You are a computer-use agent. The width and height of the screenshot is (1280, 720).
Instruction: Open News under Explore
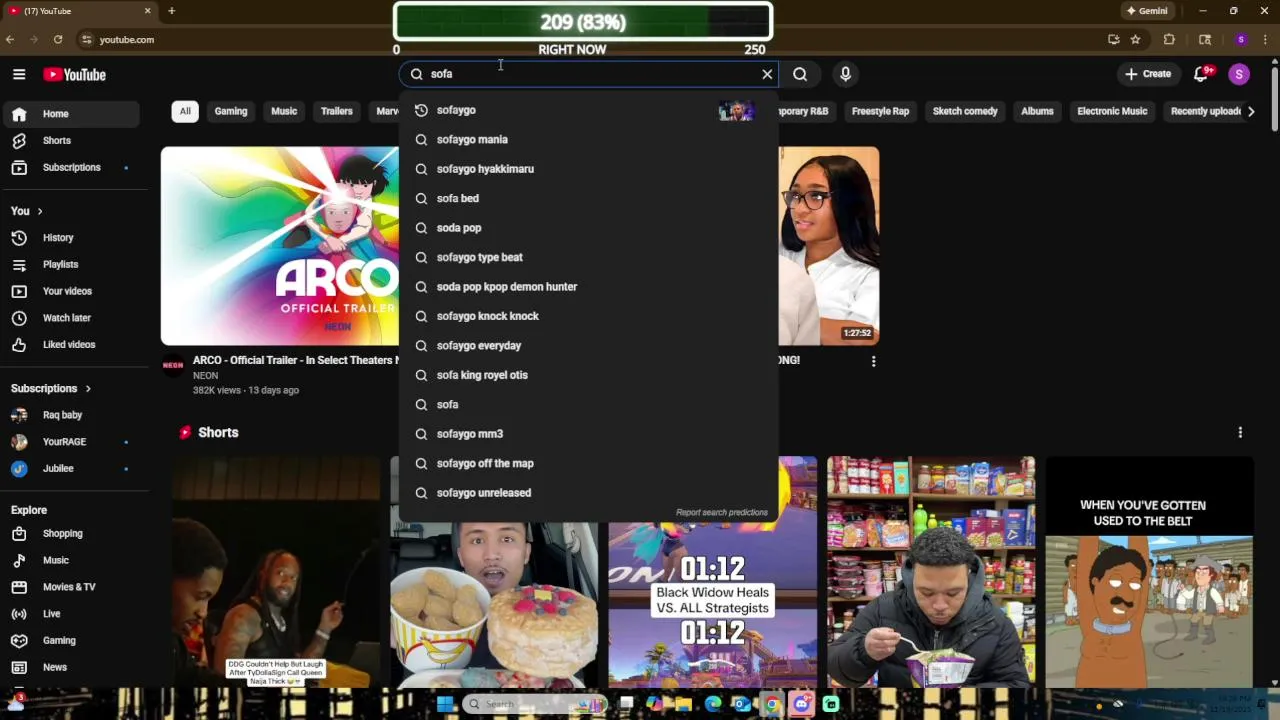tap(70, 667)
